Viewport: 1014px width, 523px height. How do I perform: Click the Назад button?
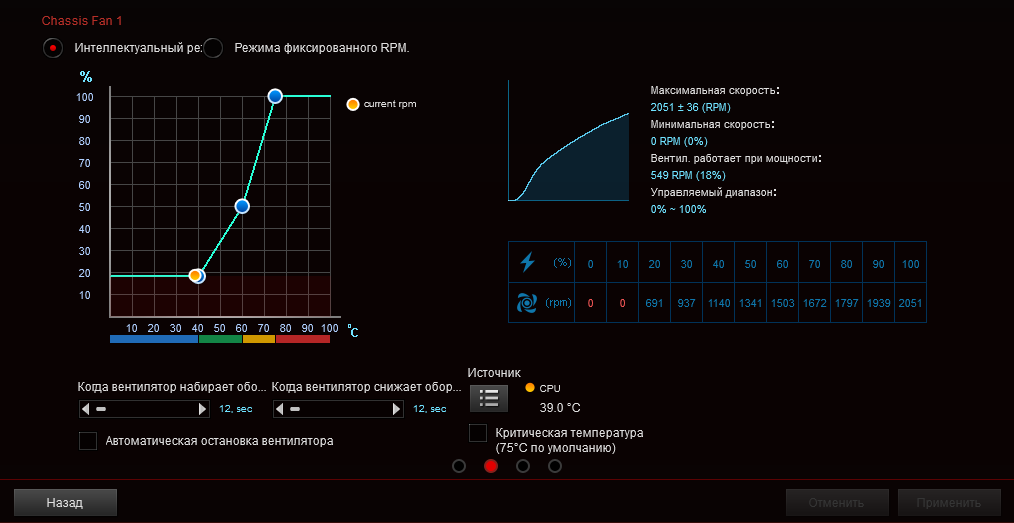click(x=65, y=502)
